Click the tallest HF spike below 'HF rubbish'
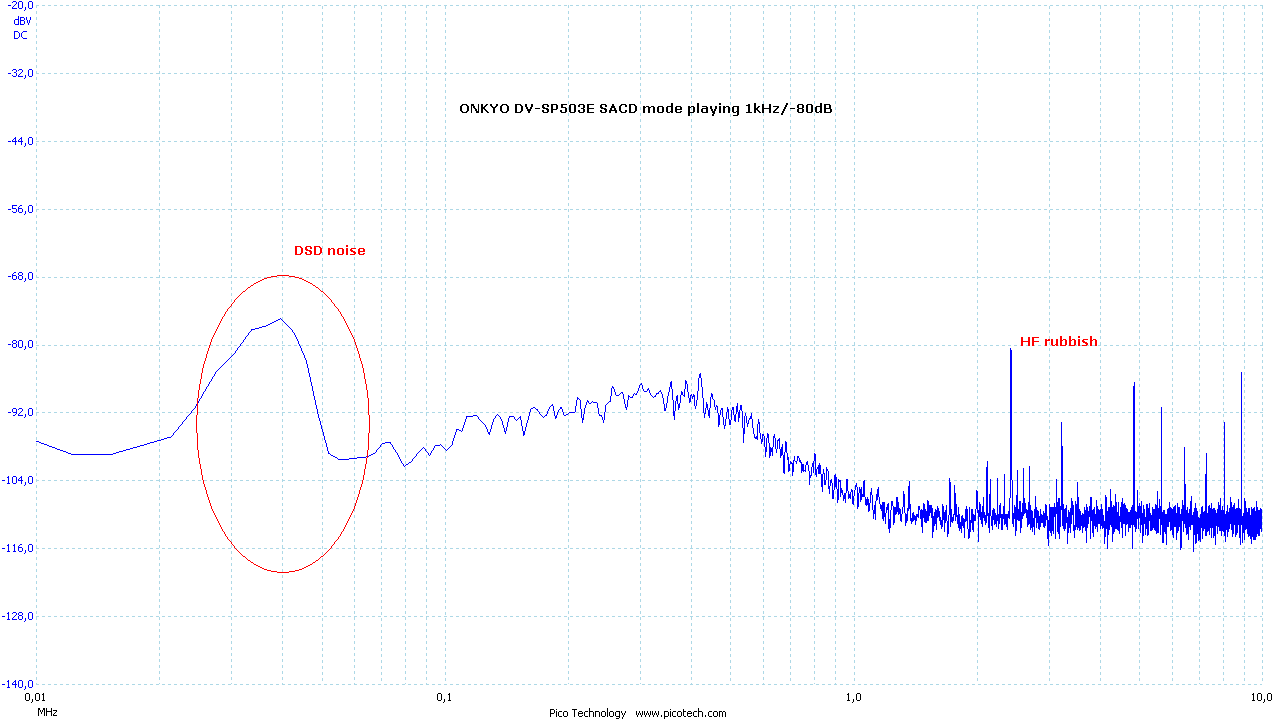This screenshot has width=1280, height=727. pos(1011,430)
